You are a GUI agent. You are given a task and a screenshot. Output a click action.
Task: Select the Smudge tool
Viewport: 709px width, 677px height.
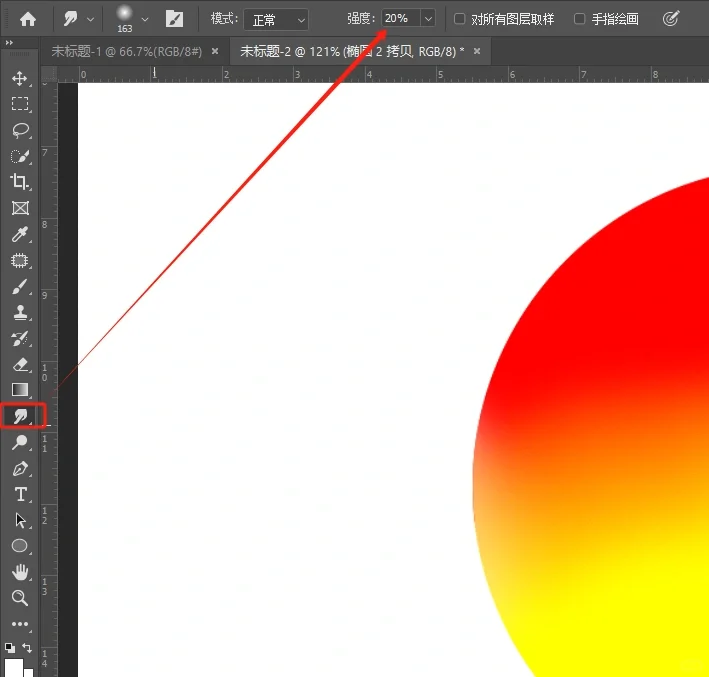click(x=19, y=415)
